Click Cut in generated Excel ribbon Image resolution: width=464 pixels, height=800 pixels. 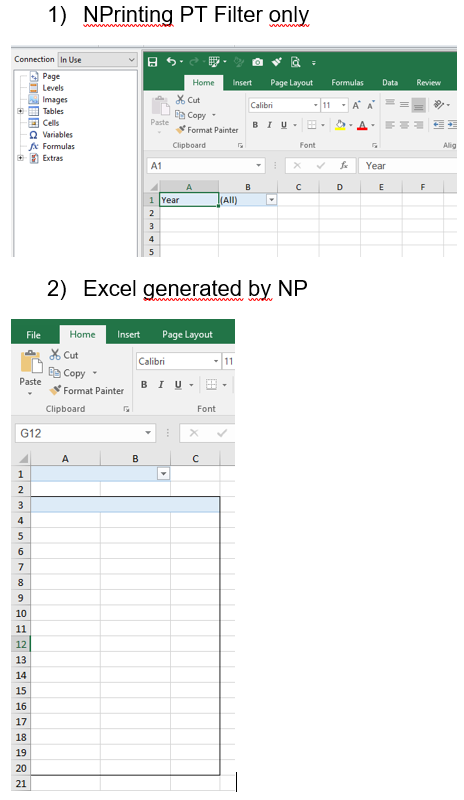pyautogui.click(x=64, y=355)
